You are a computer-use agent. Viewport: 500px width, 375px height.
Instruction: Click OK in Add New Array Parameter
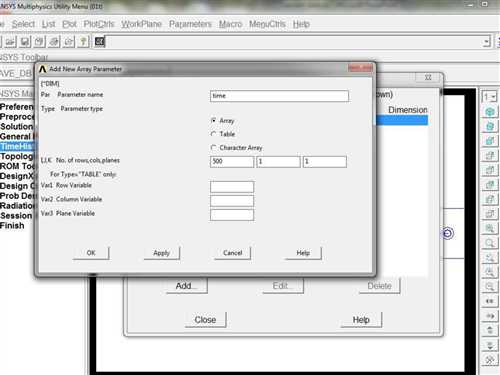click(91, 253)
